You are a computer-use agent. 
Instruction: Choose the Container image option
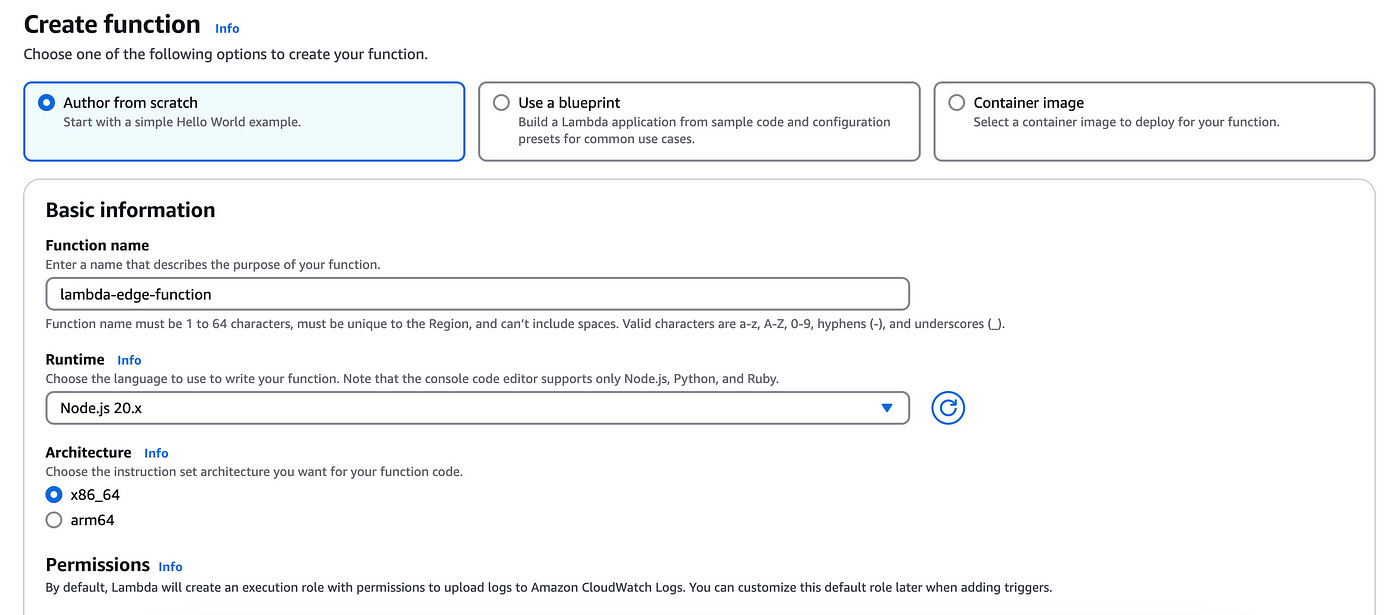tap(1154, 121)
